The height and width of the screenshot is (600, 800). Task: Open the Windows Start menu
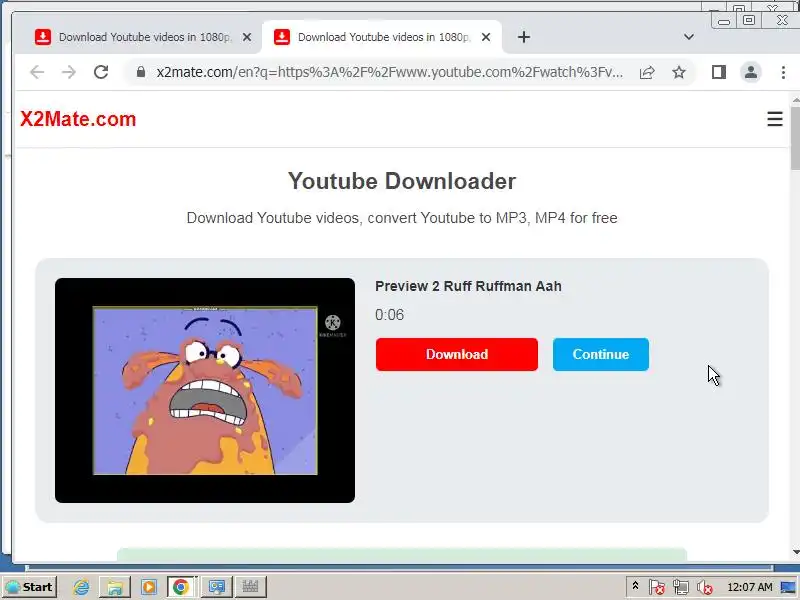tap(30, 587)
